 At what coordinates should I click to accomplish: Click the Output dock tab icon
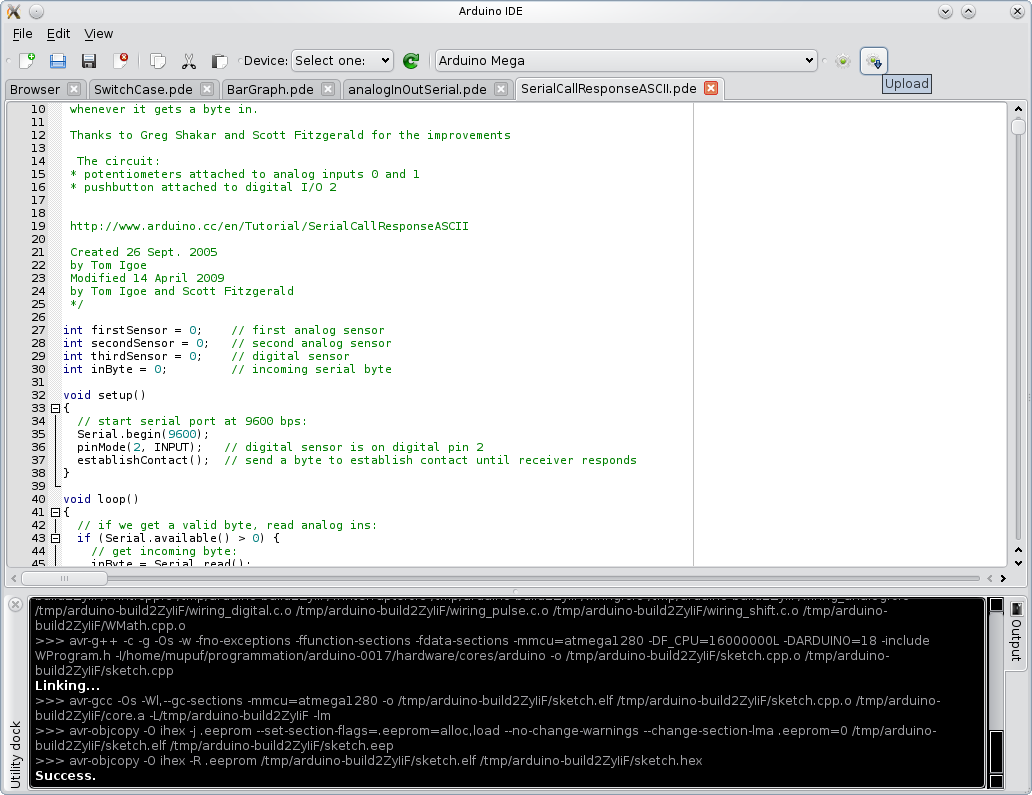pyautogui.click(x=1017, y=609)
